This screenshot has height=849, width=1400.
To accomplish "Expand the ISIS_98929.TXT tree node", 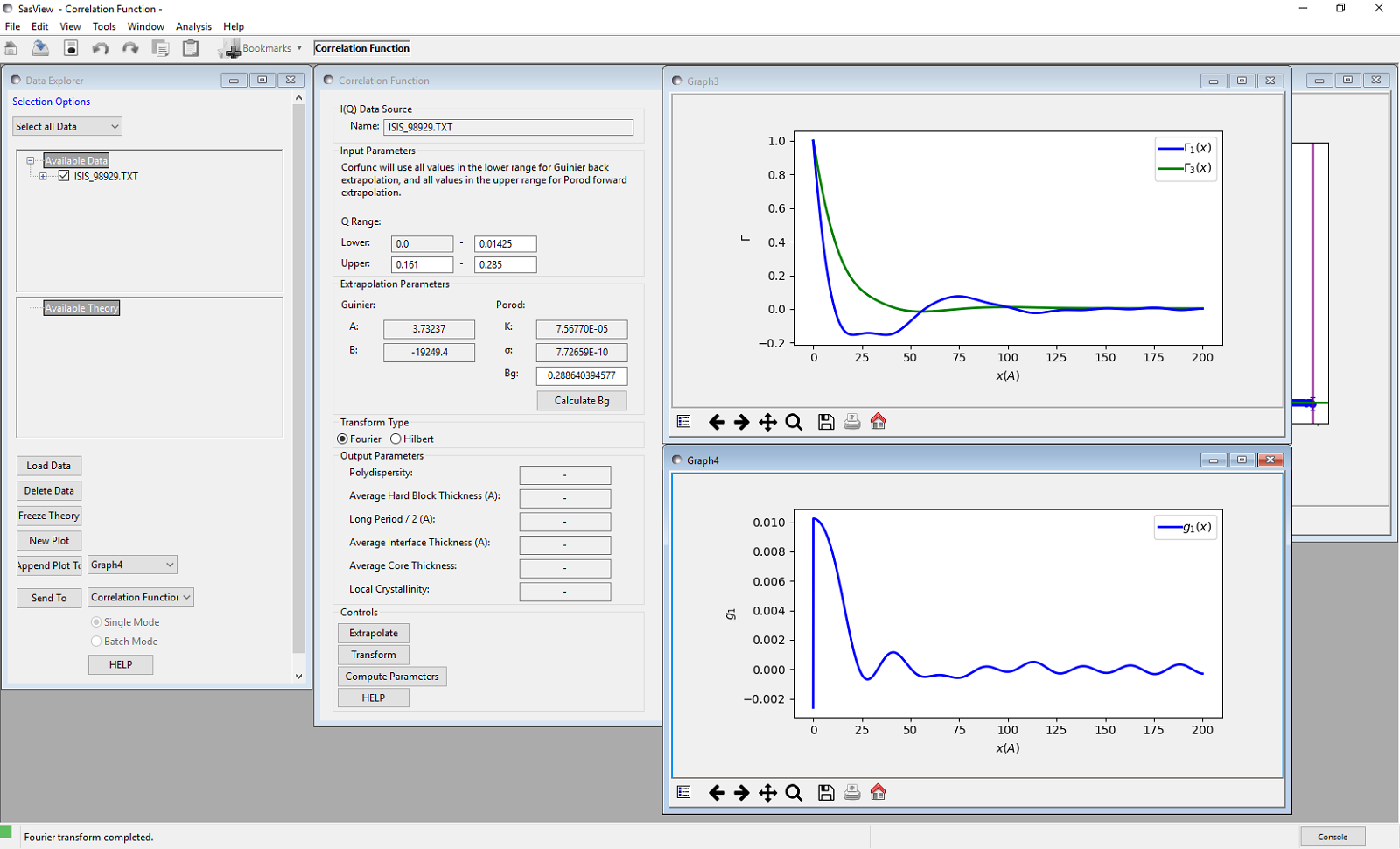I will click(43, 176).
